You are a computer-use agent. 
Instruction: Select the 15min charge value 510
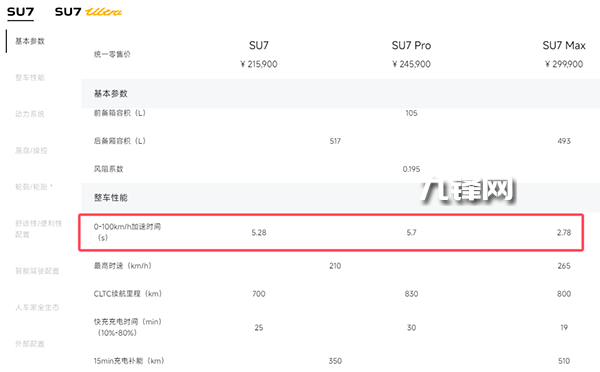click(564, 361)
